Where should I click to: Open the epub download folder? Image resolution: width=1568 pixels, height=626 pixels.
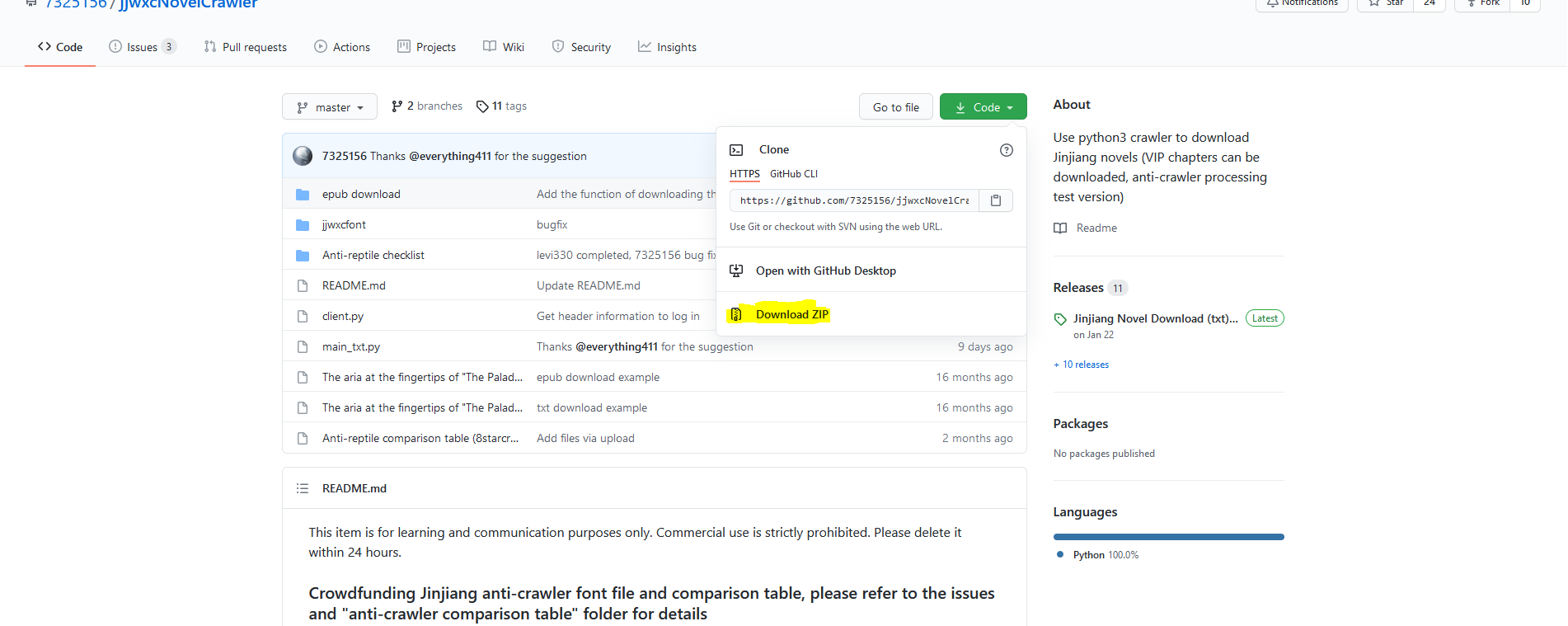pyautogui.click(x=361, y=195)
